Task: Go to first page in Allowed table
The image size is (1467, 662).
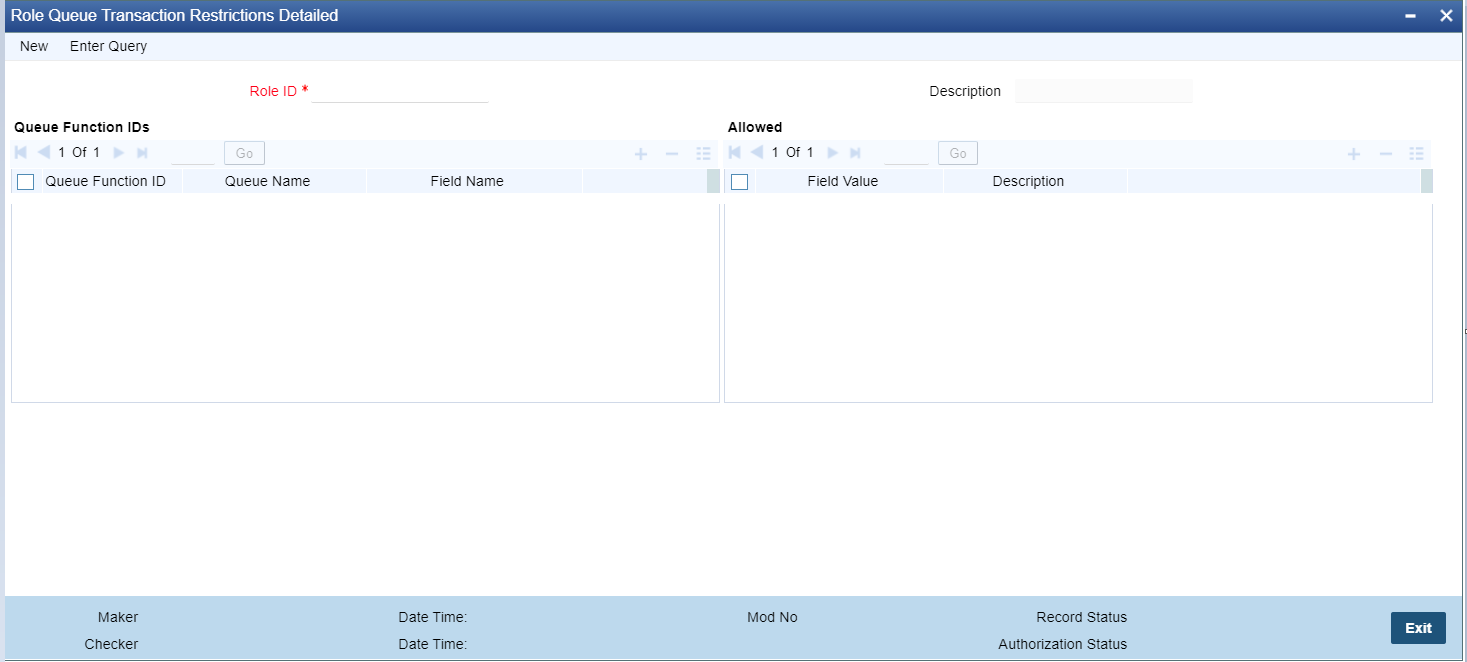Action: pyautogui.click(x=735, y=153)
